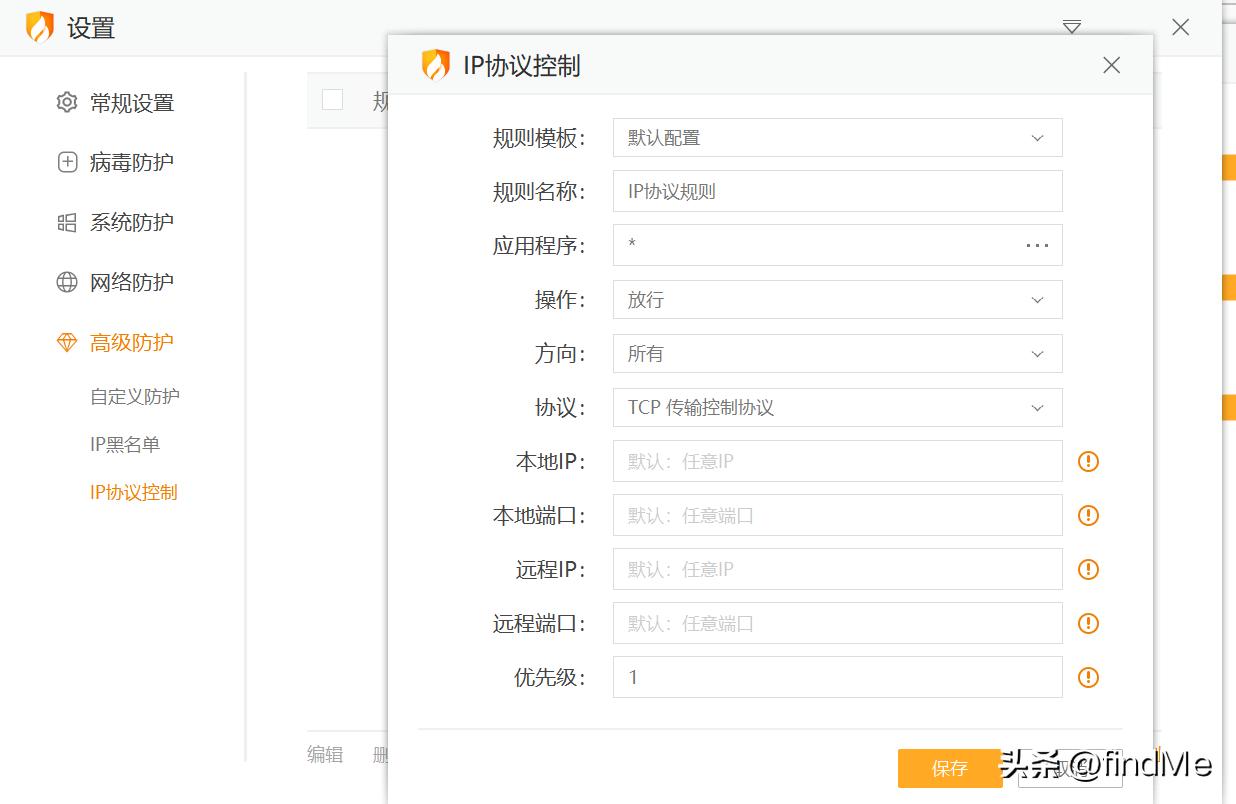Viewport: 1236px width, 804px height.
Task: Toggle the rule list header checkbox
Action: point(332,99)
